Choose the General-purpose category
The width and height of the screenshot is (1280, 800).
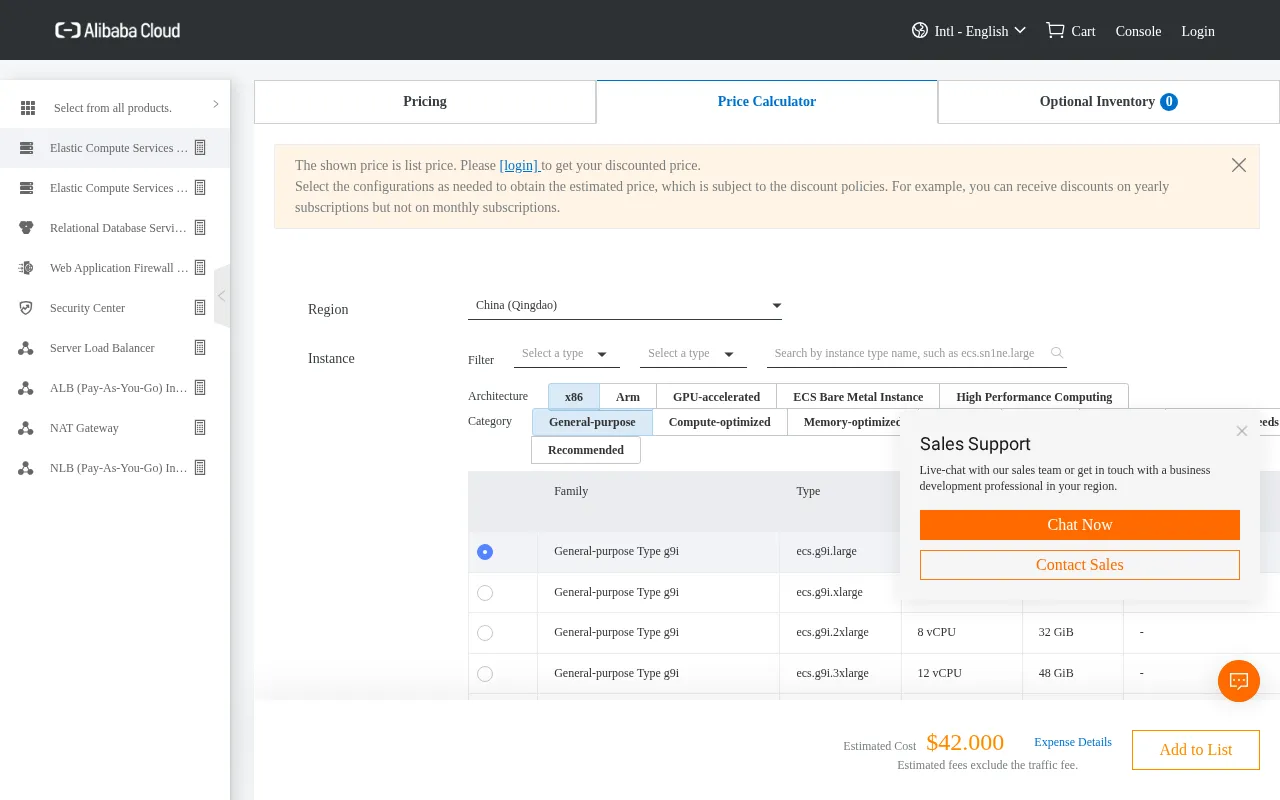coord(592,423)
